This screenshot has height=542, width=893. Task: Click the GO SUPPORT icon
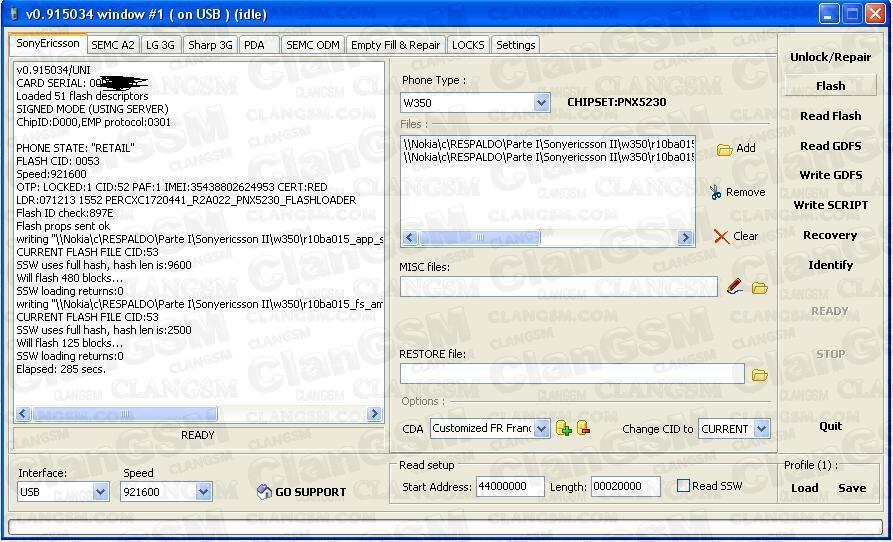[x=264, y=492]
